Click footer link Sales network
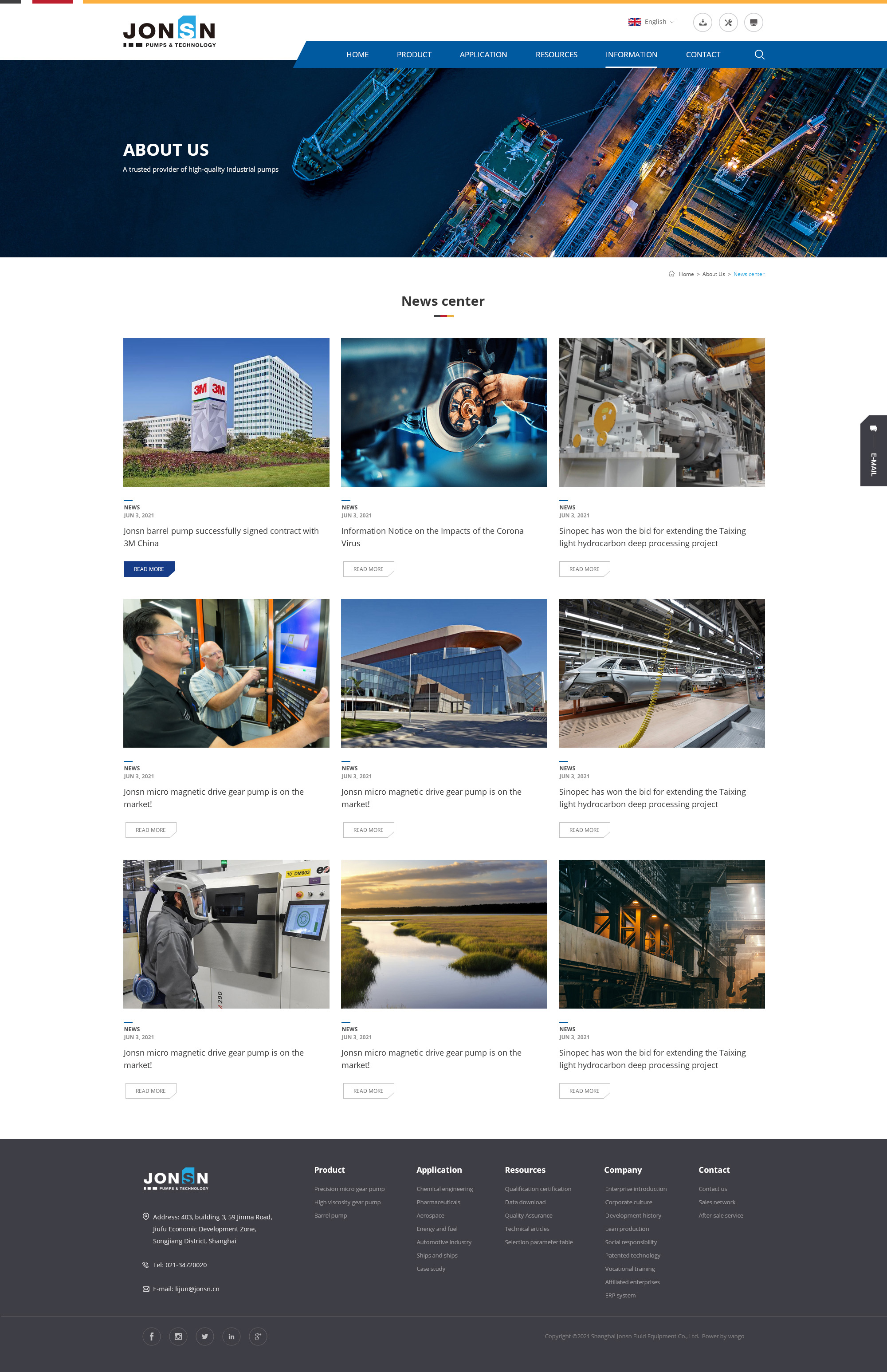This screenshot has width=887, height=1372. tap(717, 1202)
